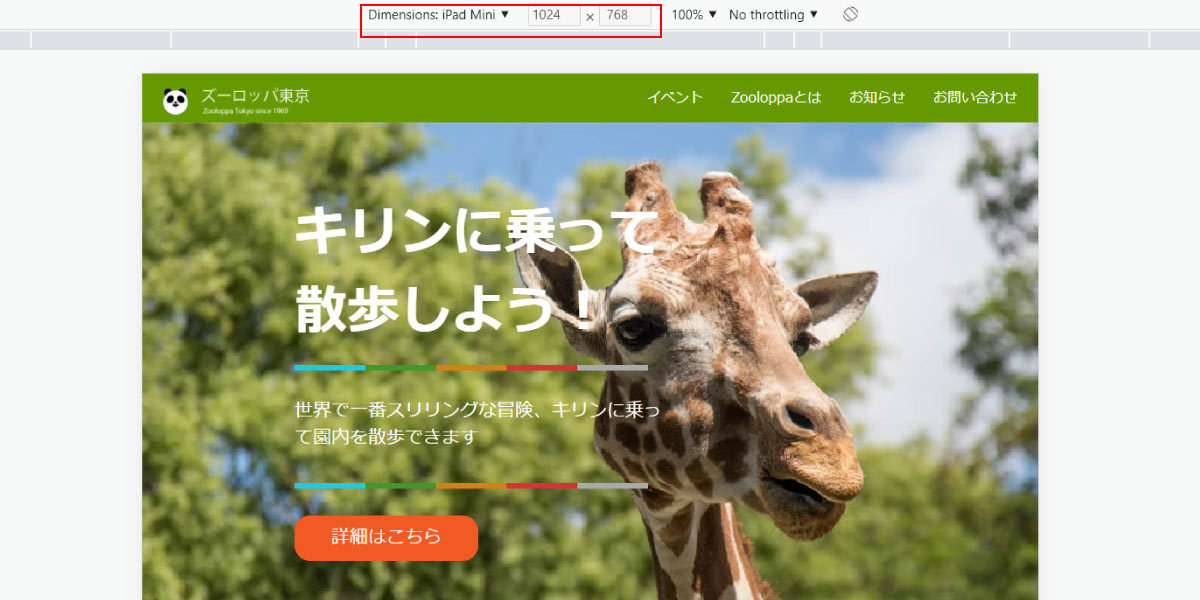This screenshot has height=600, width=1200.
Task: Open the お知らせ navigation link
Action: pyautogui.click(x=877, y=97)
